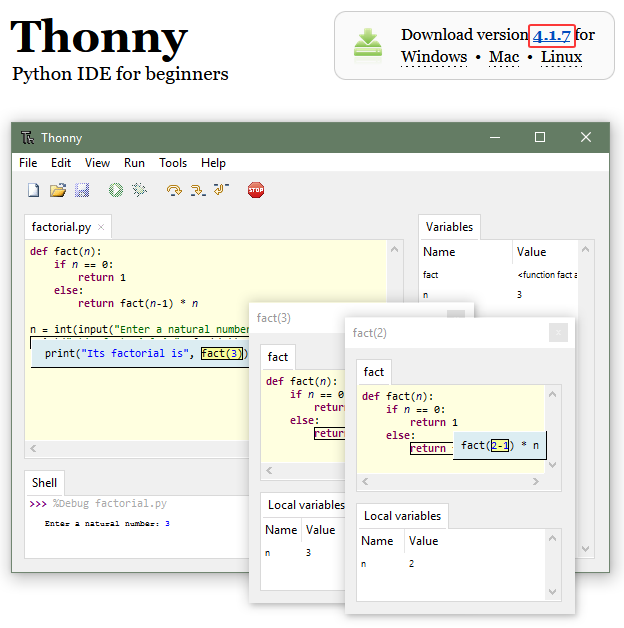Open the 4.1.7 version link

coord(552,36)
